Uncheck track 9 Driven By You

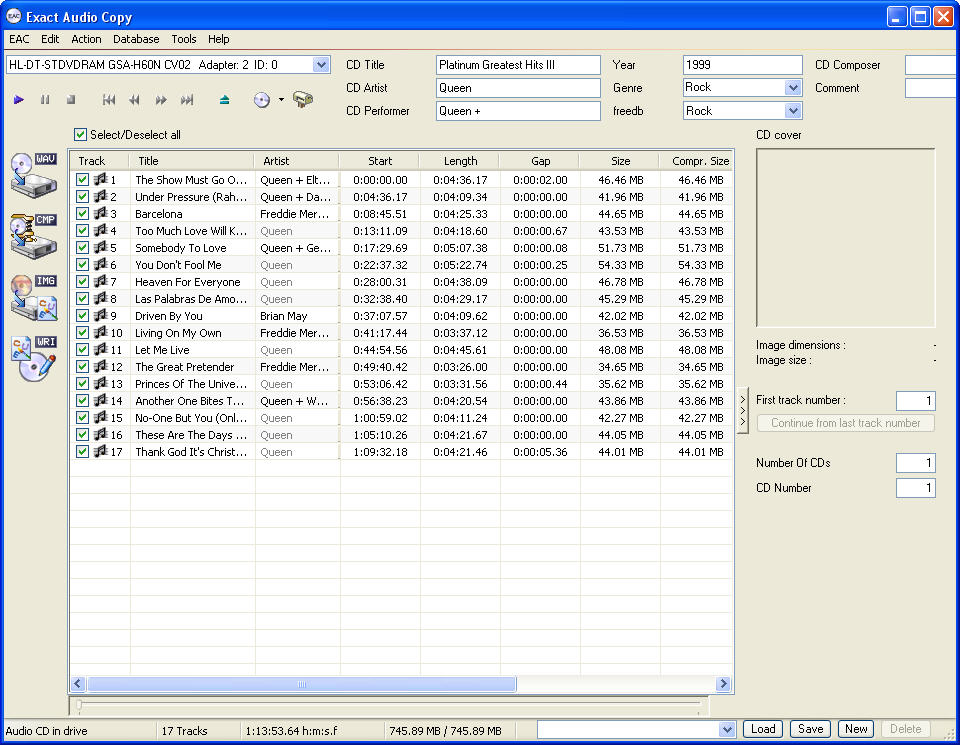pos(83,316)
